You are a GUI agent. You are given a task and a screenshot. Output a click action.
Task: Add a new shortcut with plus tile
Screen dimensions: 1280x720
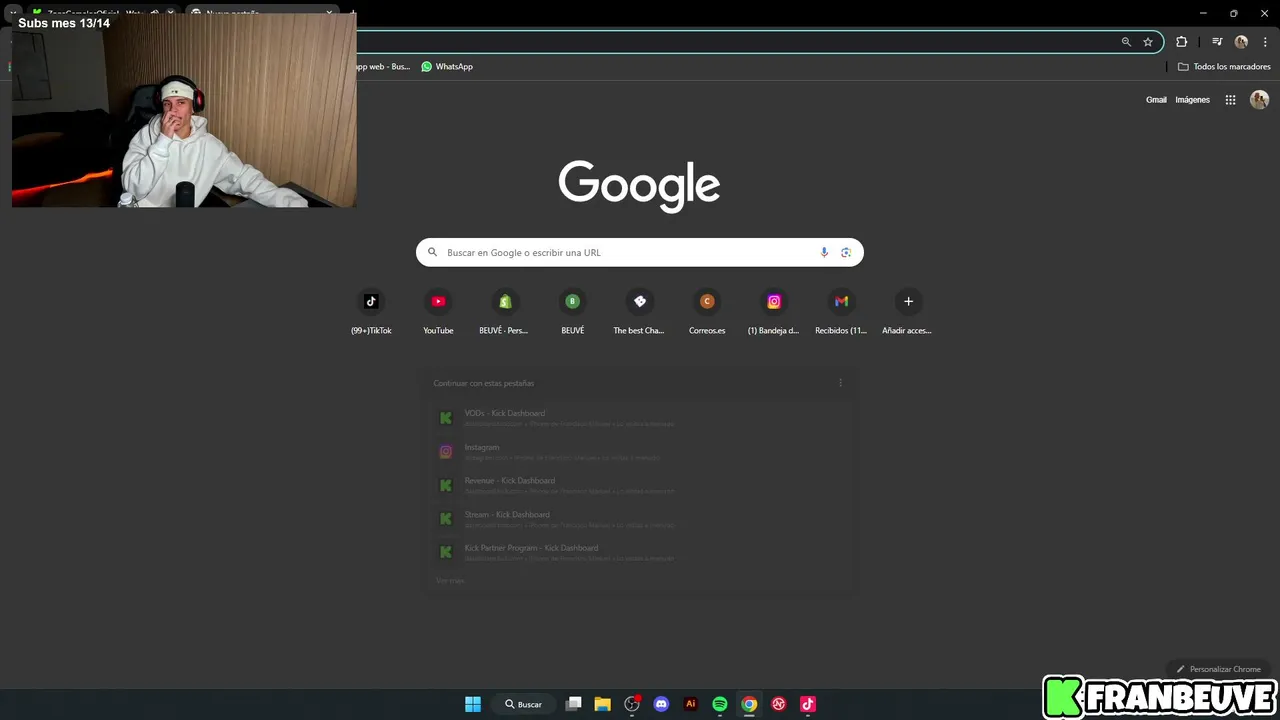[908, 312]
